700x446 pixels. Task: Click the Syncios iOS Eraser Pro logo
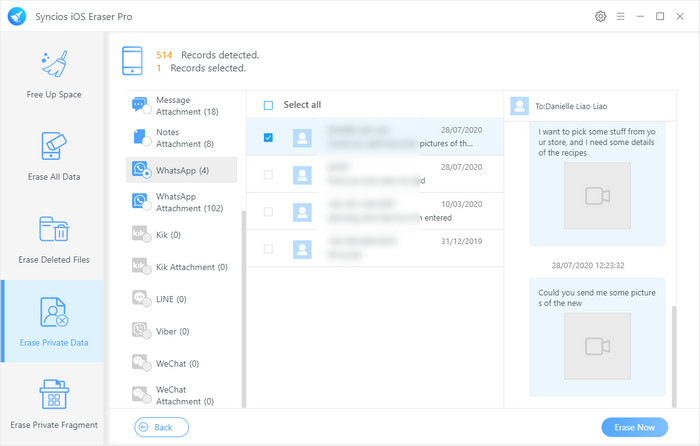17,17
